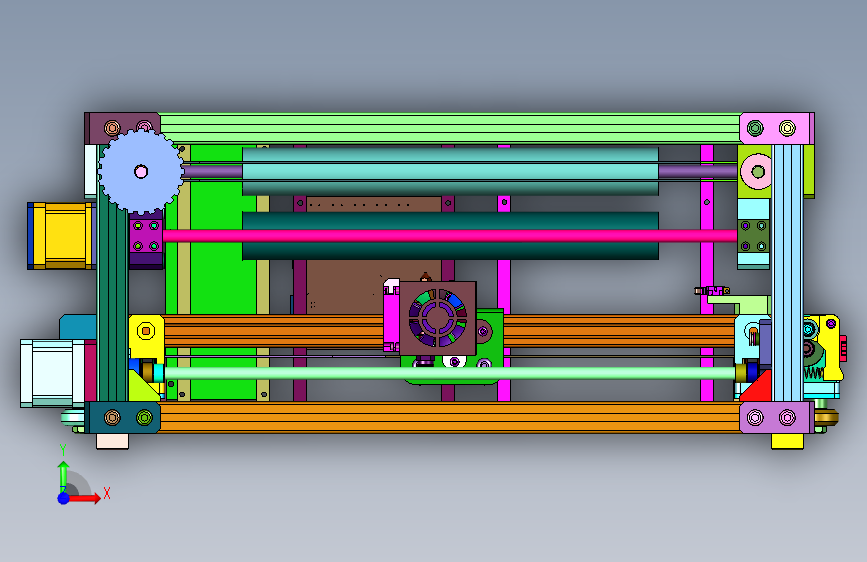Select the purple corner bracket bottom right
The width and height of the screenshot is (867, 562).
tap(776, 418)
